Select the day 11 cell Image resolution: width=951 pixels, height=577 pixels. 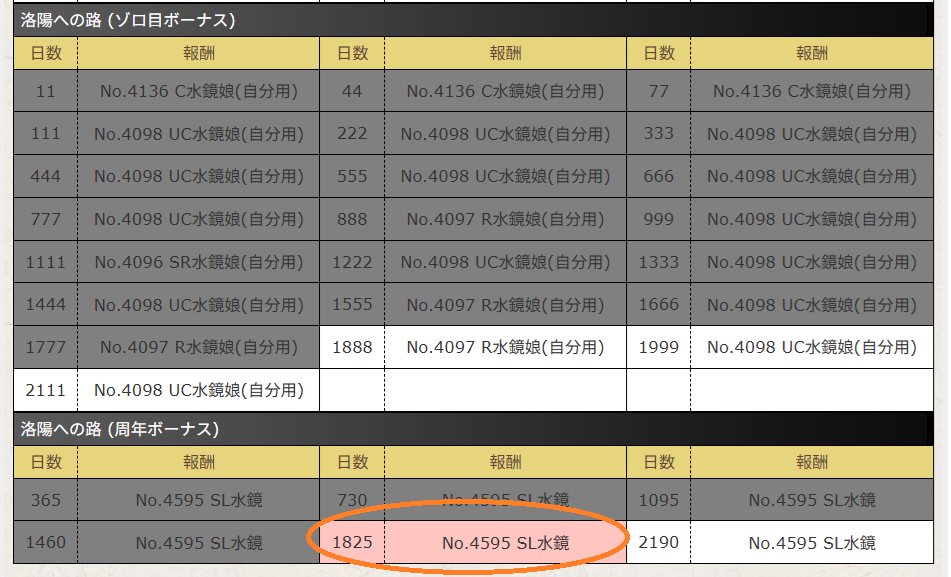click(45, 91)
